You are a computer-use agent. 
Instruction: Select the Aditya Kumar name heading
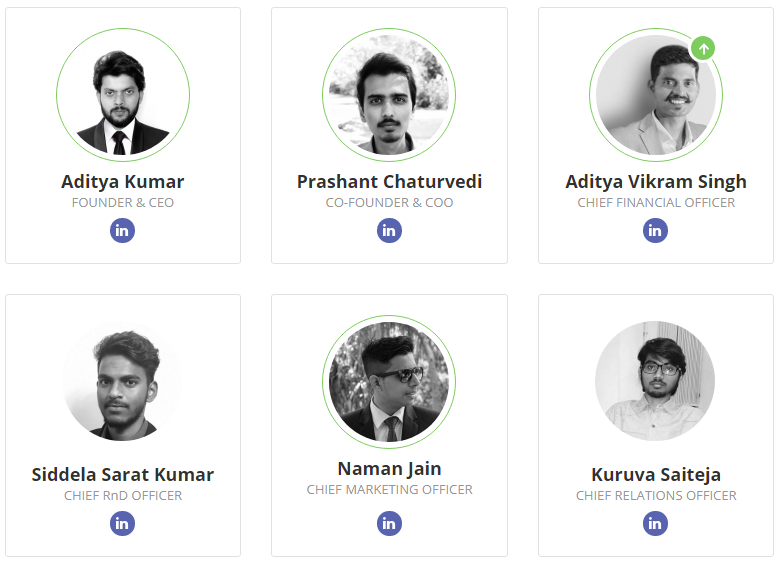[x=123, y=182]
